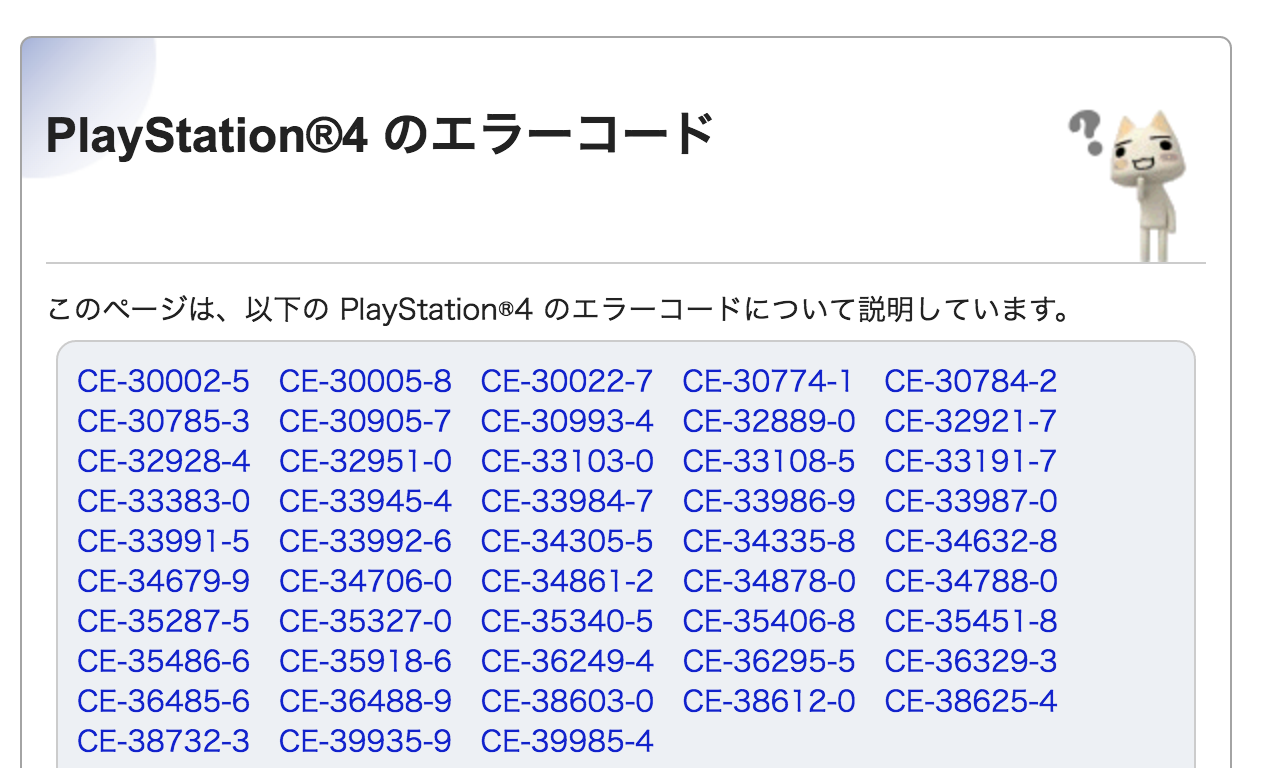The width and height of the screenshot is (1284, 768).
Task: View details for CE-34861-2
Action: tap(567, 581)
